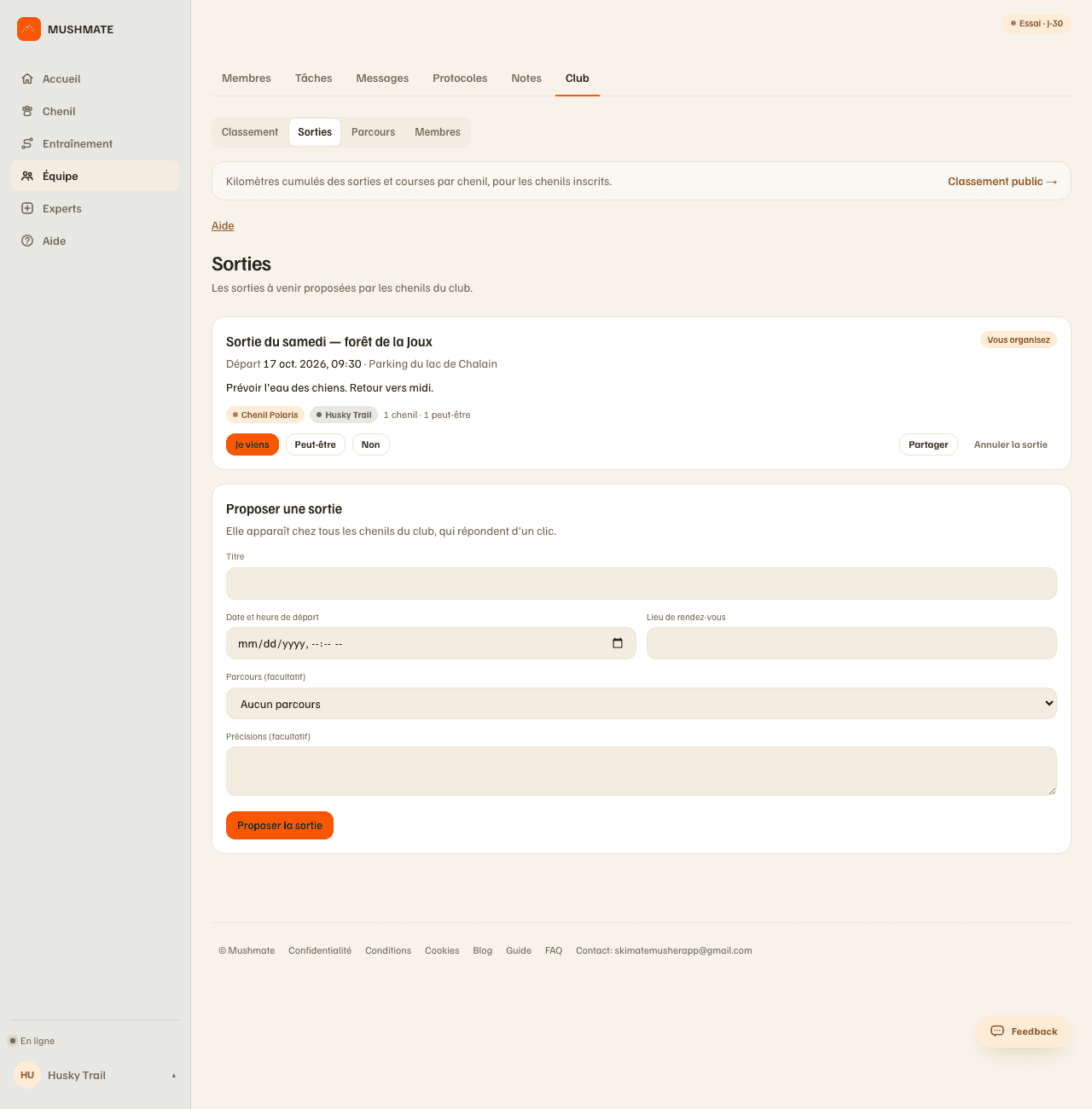The width and height of the screenshot is (1092, 1109).
Task: Select the "Je viens" response
Action: click(253, 444)
